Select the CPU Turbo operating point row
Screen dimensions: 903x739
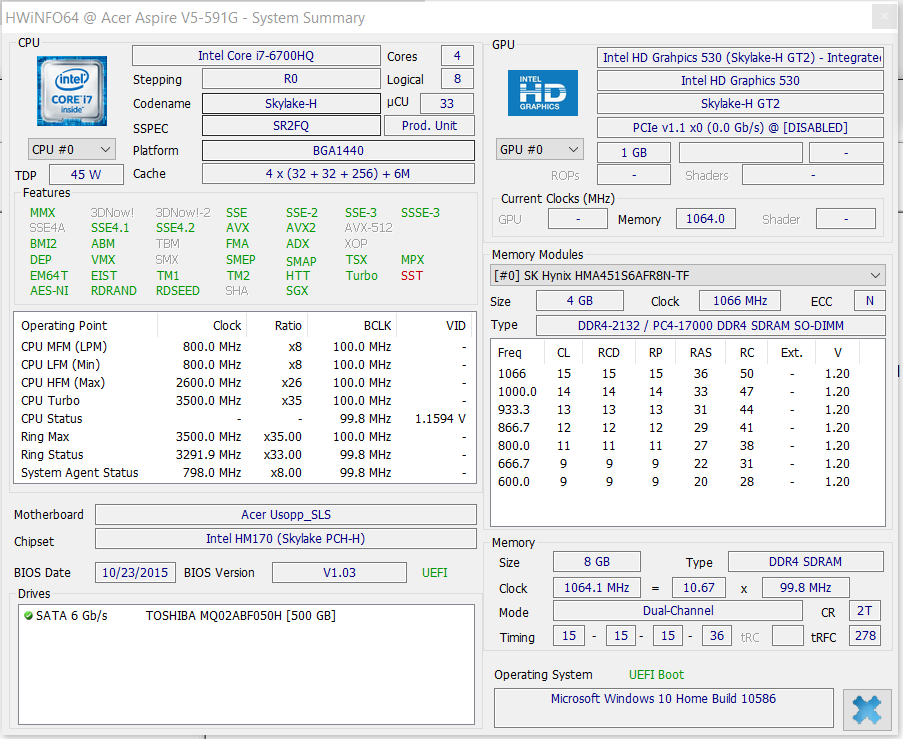pos(244,401)
